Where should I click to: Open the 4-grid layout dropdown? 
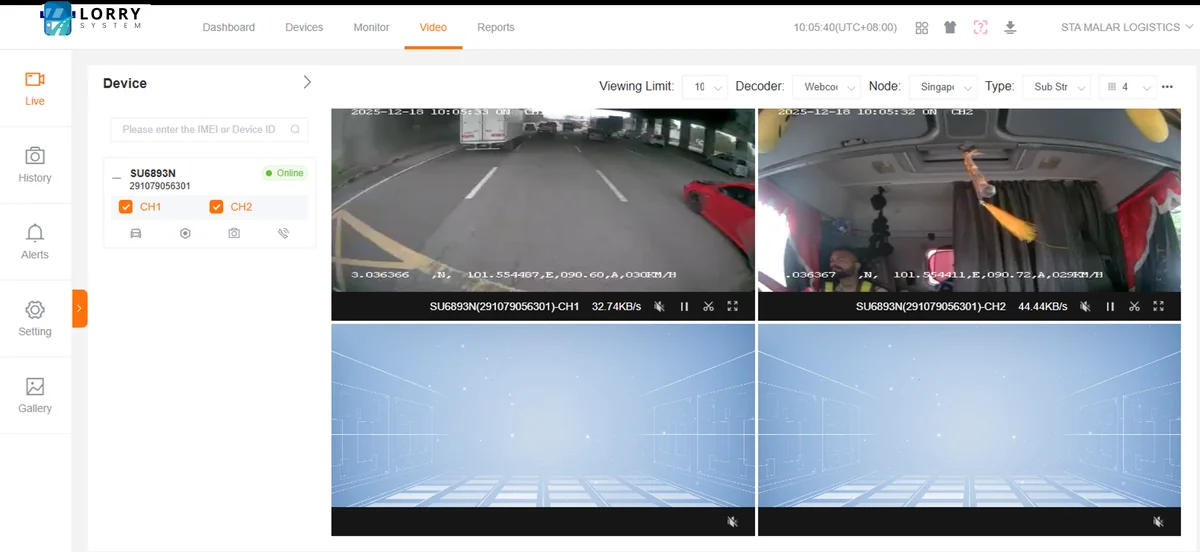click(x=1126, y=87)
